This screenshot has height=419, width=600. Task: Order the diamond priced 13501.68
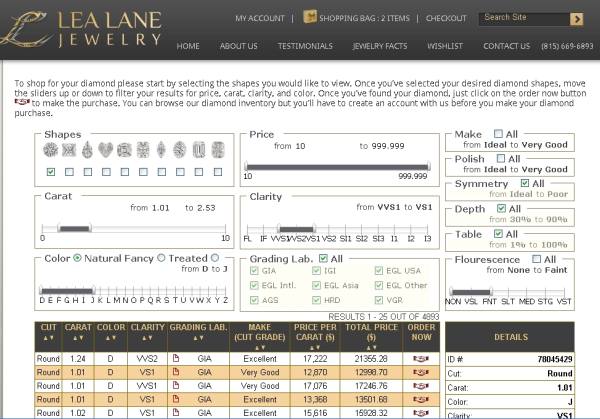click(x=421, y=399)
